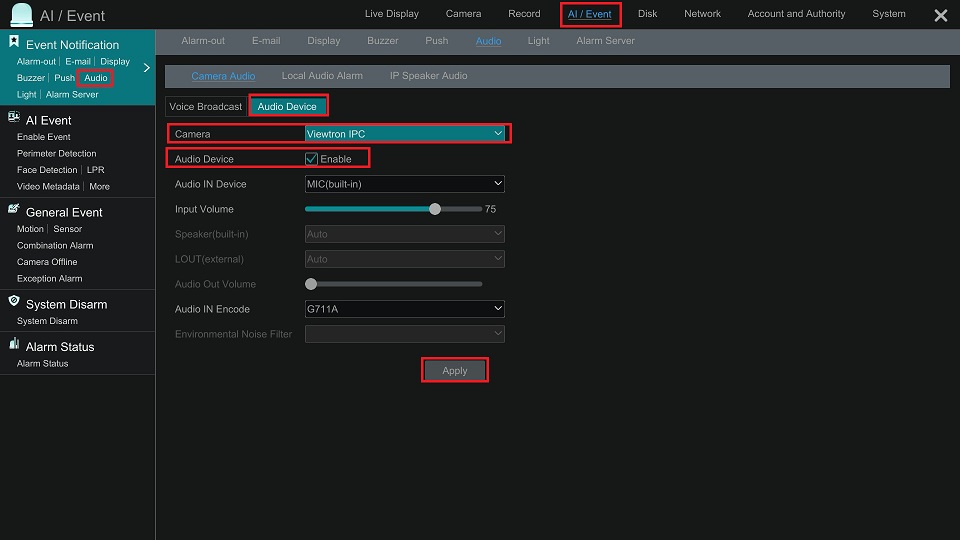Open the Audio IN Encode dropdown
Screen dimensions: 960x540
[x=405, y=309]
